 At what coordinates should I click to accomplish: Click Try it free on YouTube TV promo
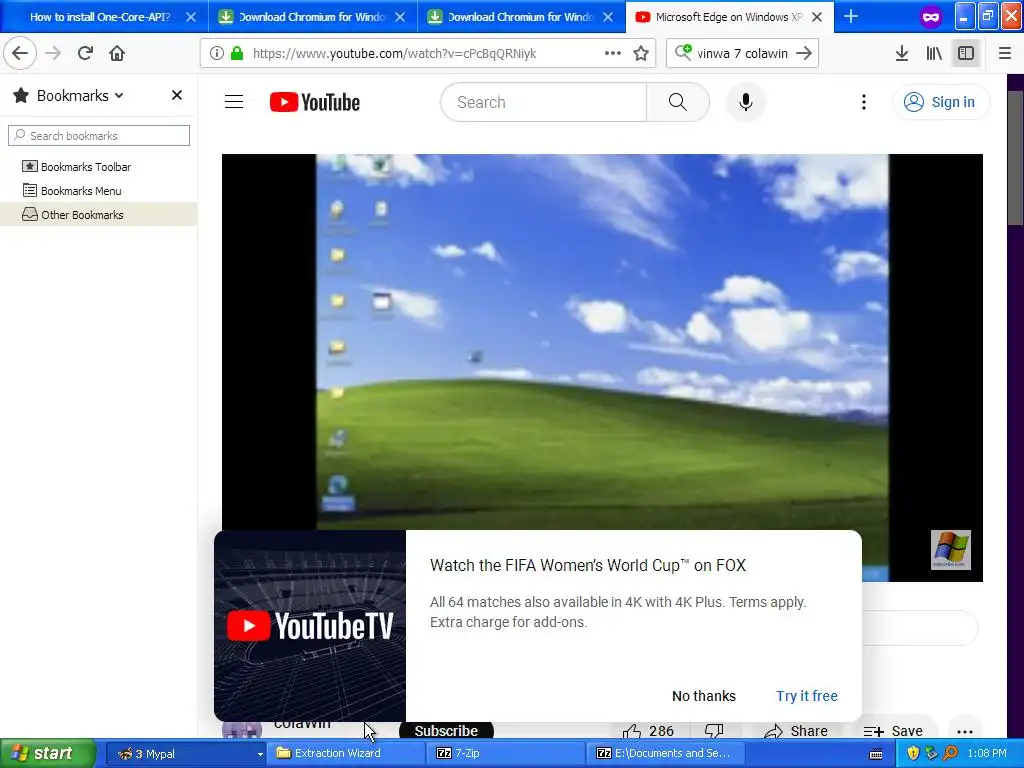[x=807, y=696]
